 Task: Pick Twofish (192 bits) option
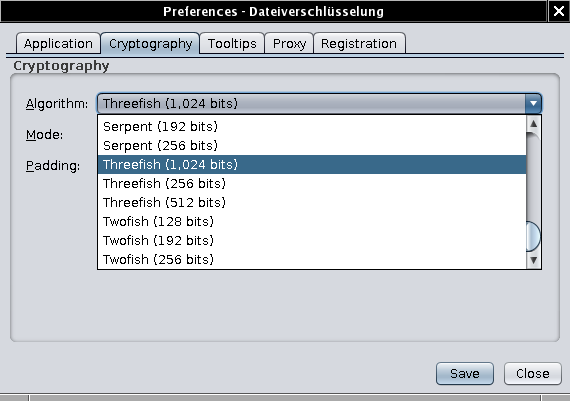312,240
